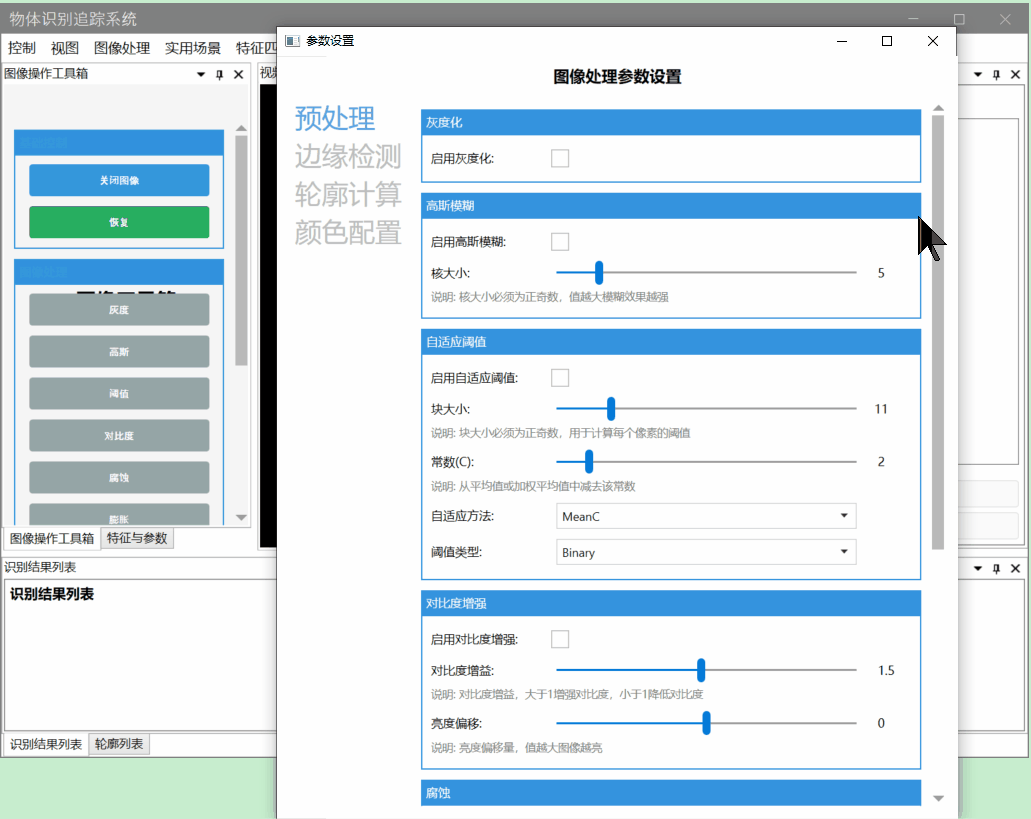
Task: Enable the 启用灰度化 checkbox
Action: [x=560, y=158]
